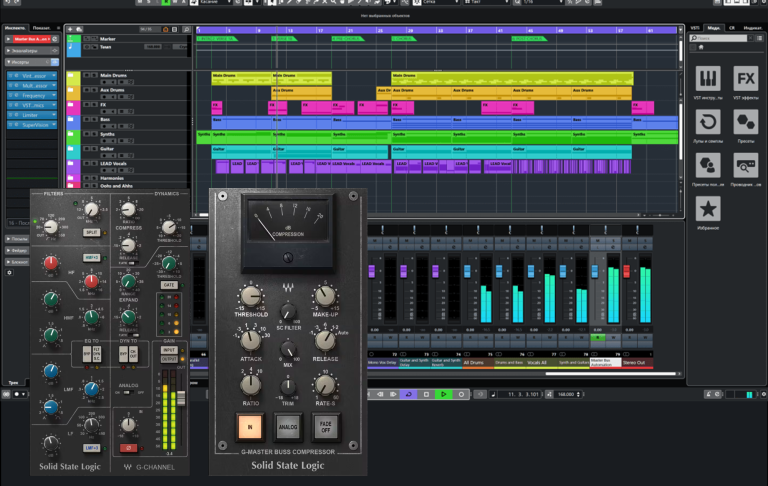Click the Play button in transport bar
This screenshot has width=768, height=486.
point(443,395)
